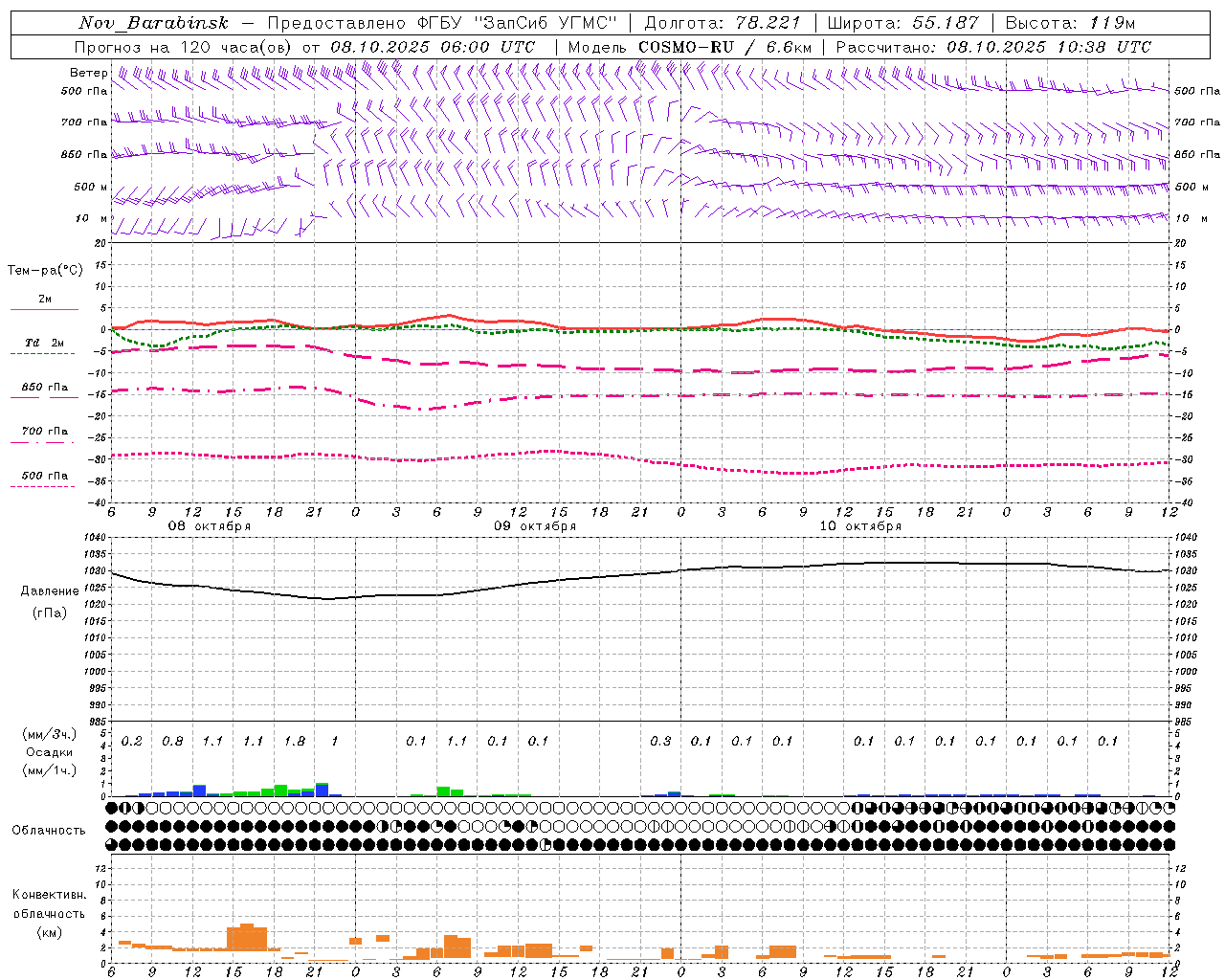Click the 'Давление' pressure panel label
The width and height of the screenshot is (1225, 980).
point(50,591)
